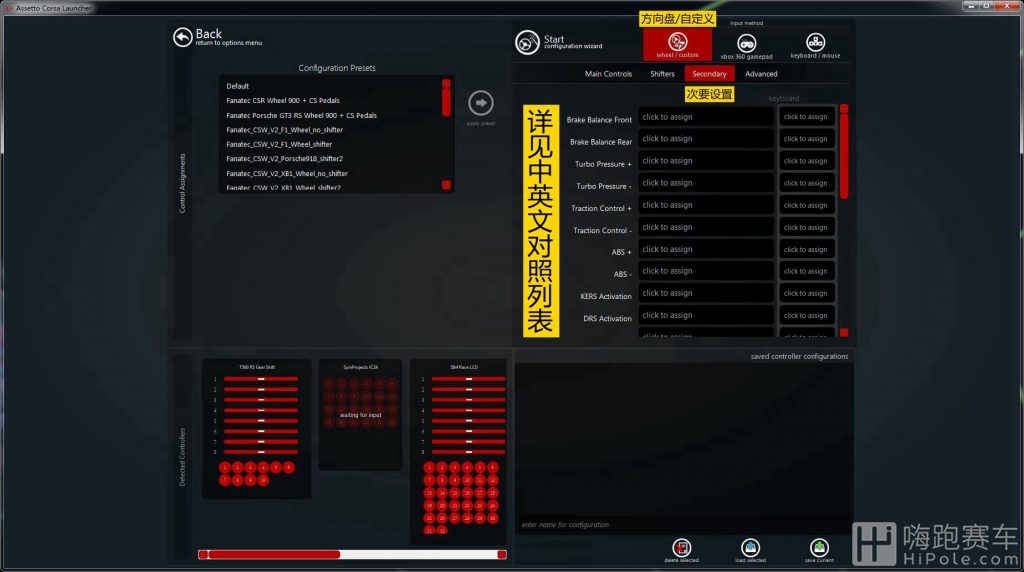Click detected controllers horizontal scrollbar thumb
The height and width of the screenshot is (572, 1024).
coord(274,554)
